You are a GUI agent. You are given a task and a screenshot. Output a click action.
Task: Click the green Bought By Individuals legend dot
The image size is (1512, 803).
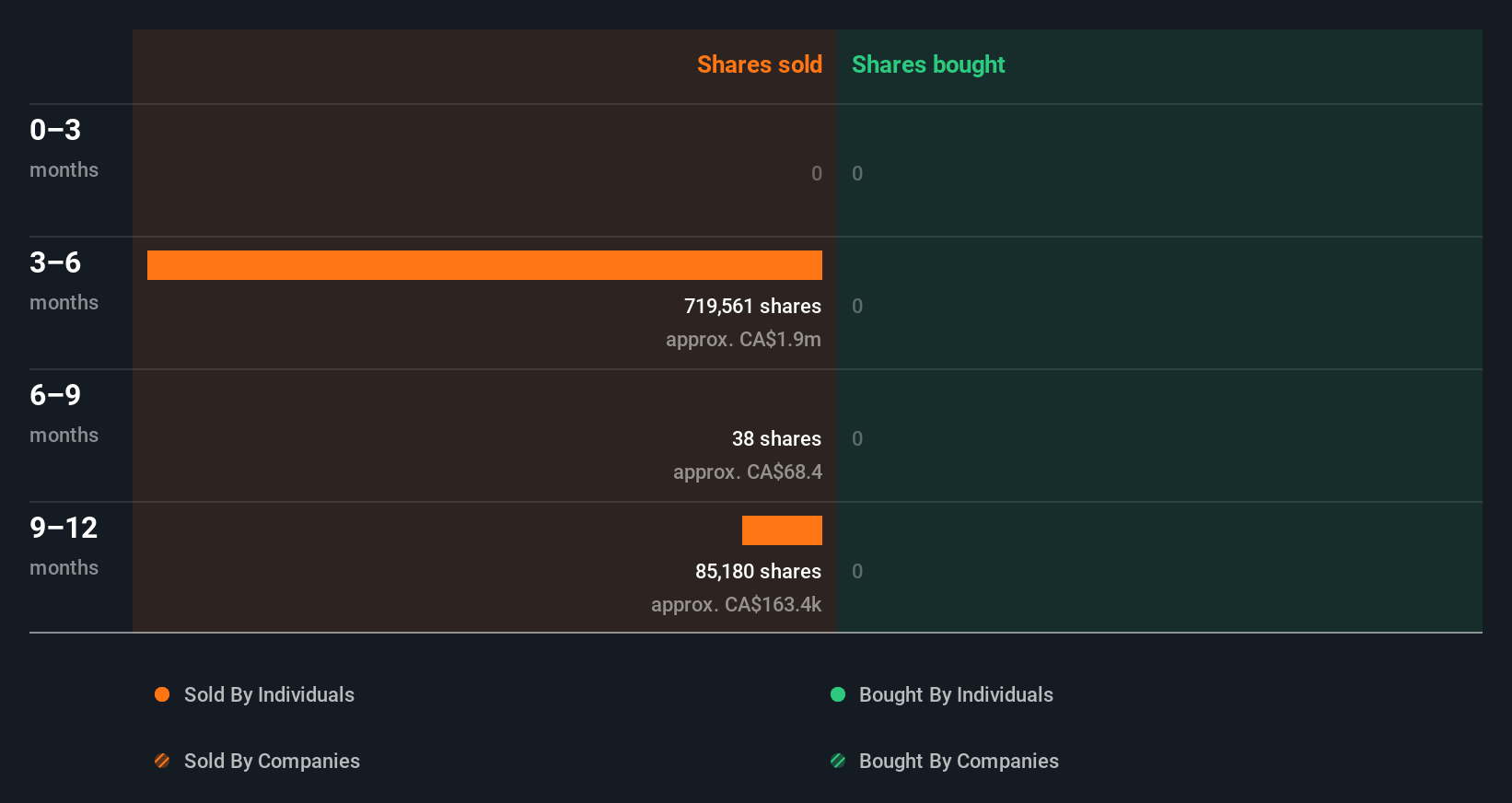[x=838, y=694]
